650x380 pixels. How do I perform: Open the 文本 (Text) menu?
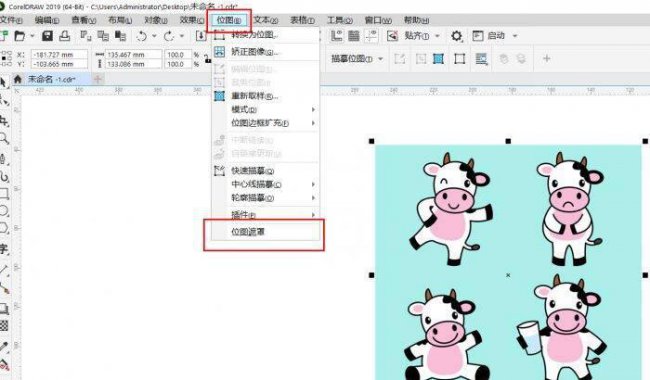point(266,20)
